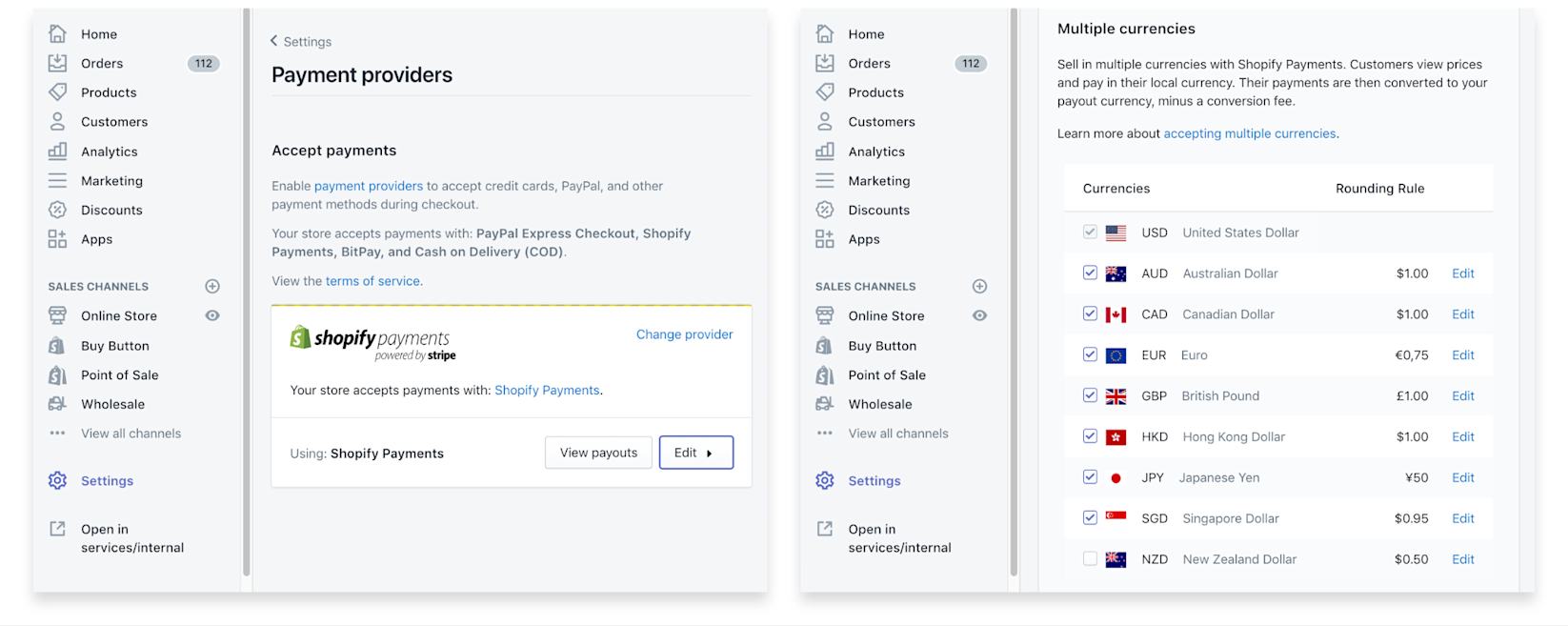Uncheck the SGD Singapore Dollar checkbox

(x=1090, y=518)
